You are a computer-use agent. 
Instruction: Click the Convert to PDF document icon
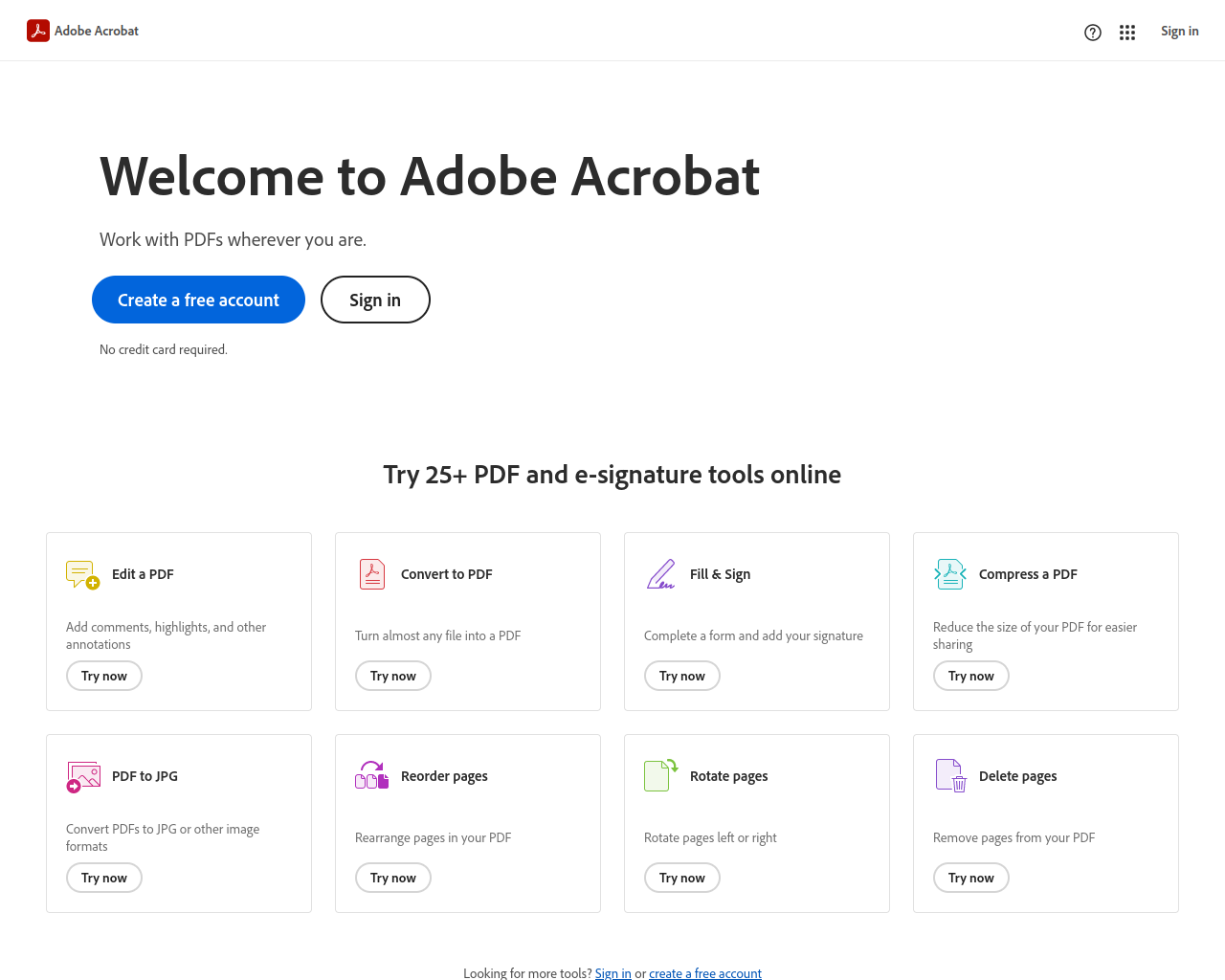click(372, 574)
